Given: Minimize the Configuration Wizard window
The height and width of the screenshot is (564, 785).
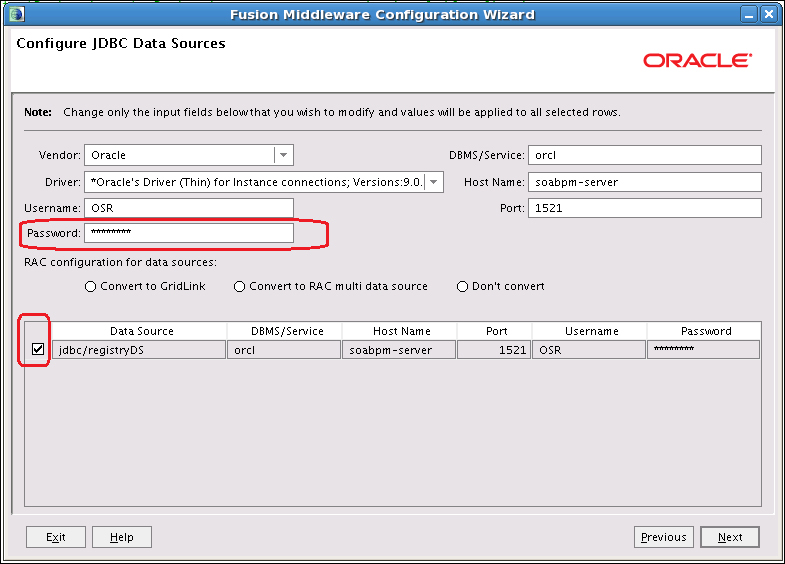Looking at the screenshot, I should click(x=748, y=15).
